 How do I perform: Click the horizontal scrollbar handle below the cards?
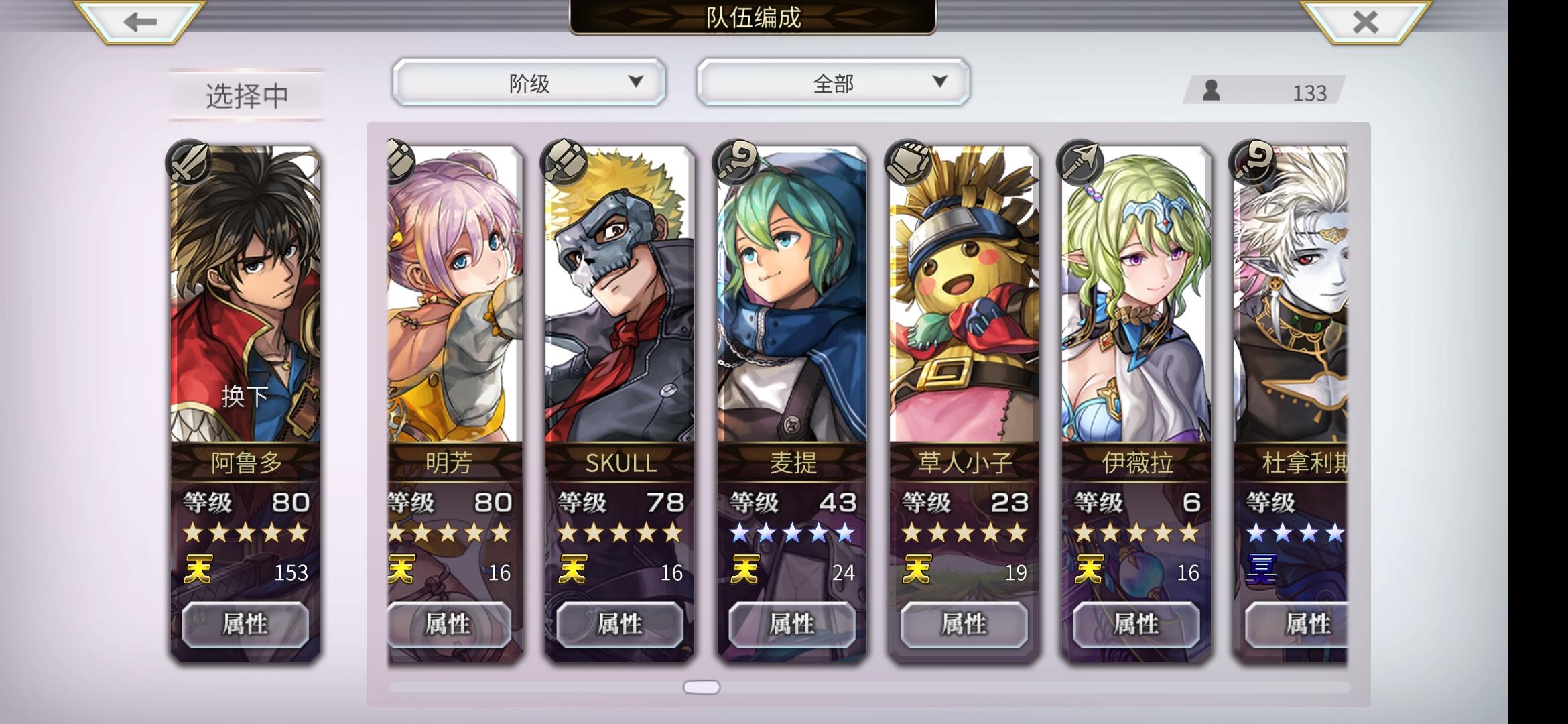click(x=702, y=687)
